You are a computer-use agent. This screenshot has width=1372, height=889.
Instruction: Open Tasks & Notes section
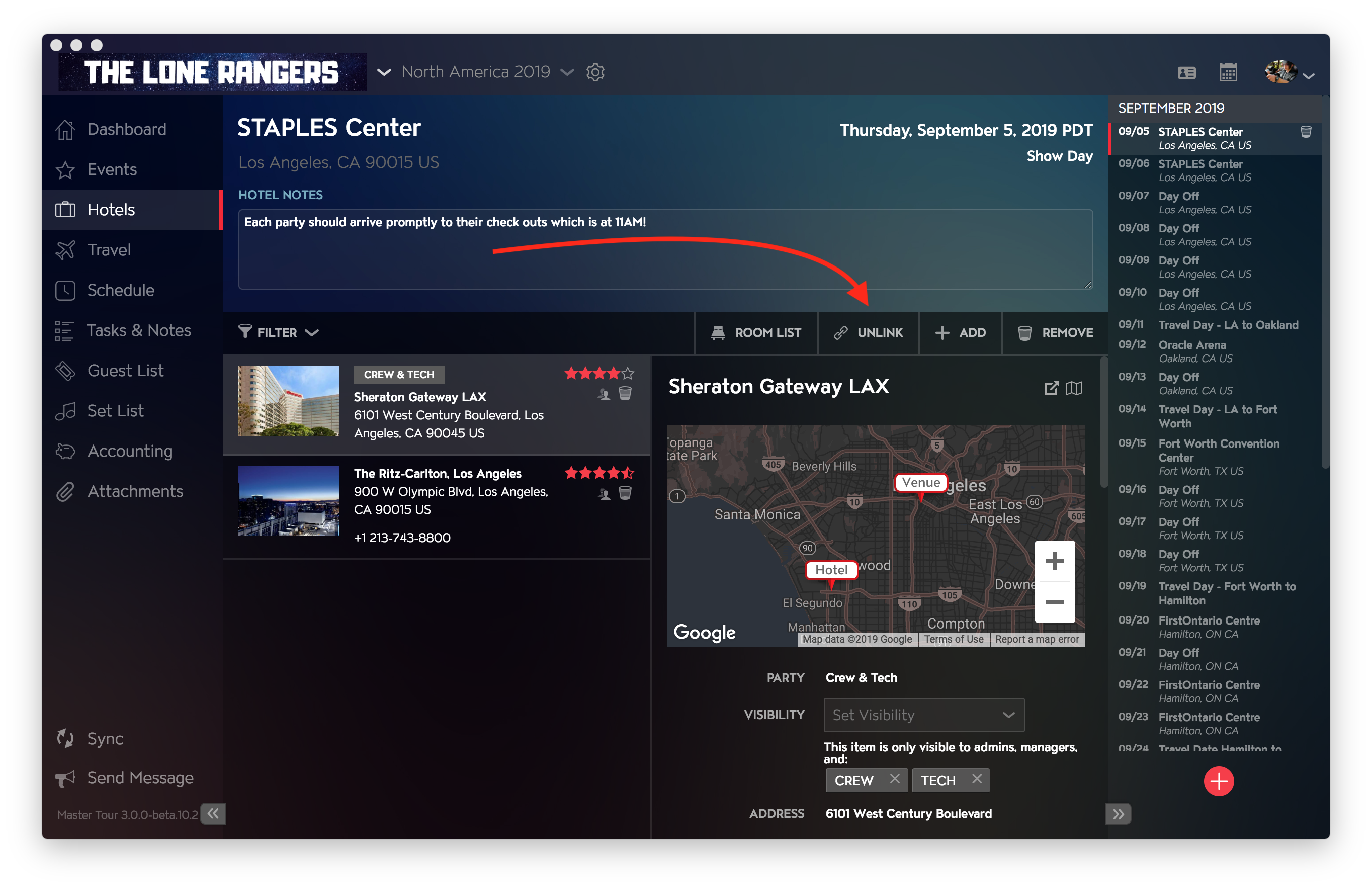[x=133, y=330]
